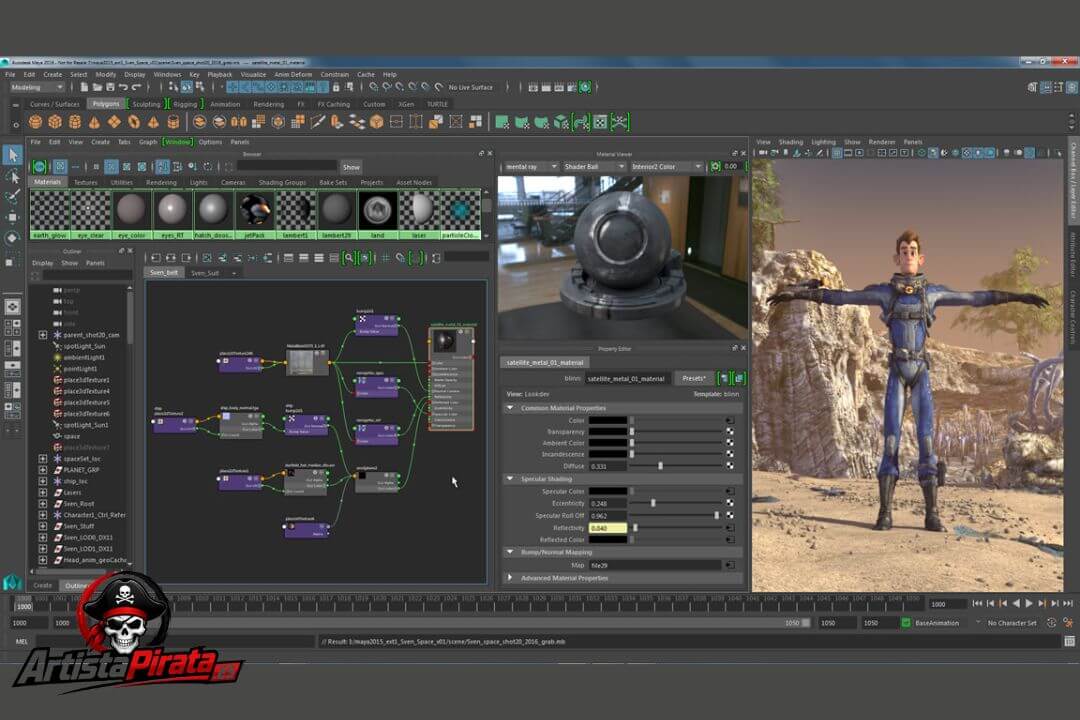The width and height of the screenshot is (1080, 720).
Task: Click the lock icon in status line
Action: 336,88
